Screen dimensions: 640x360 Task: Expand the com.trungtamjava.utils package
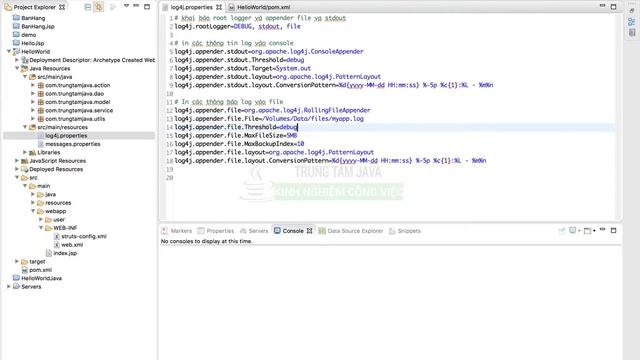pyautogui.click(x=33, y=119)
